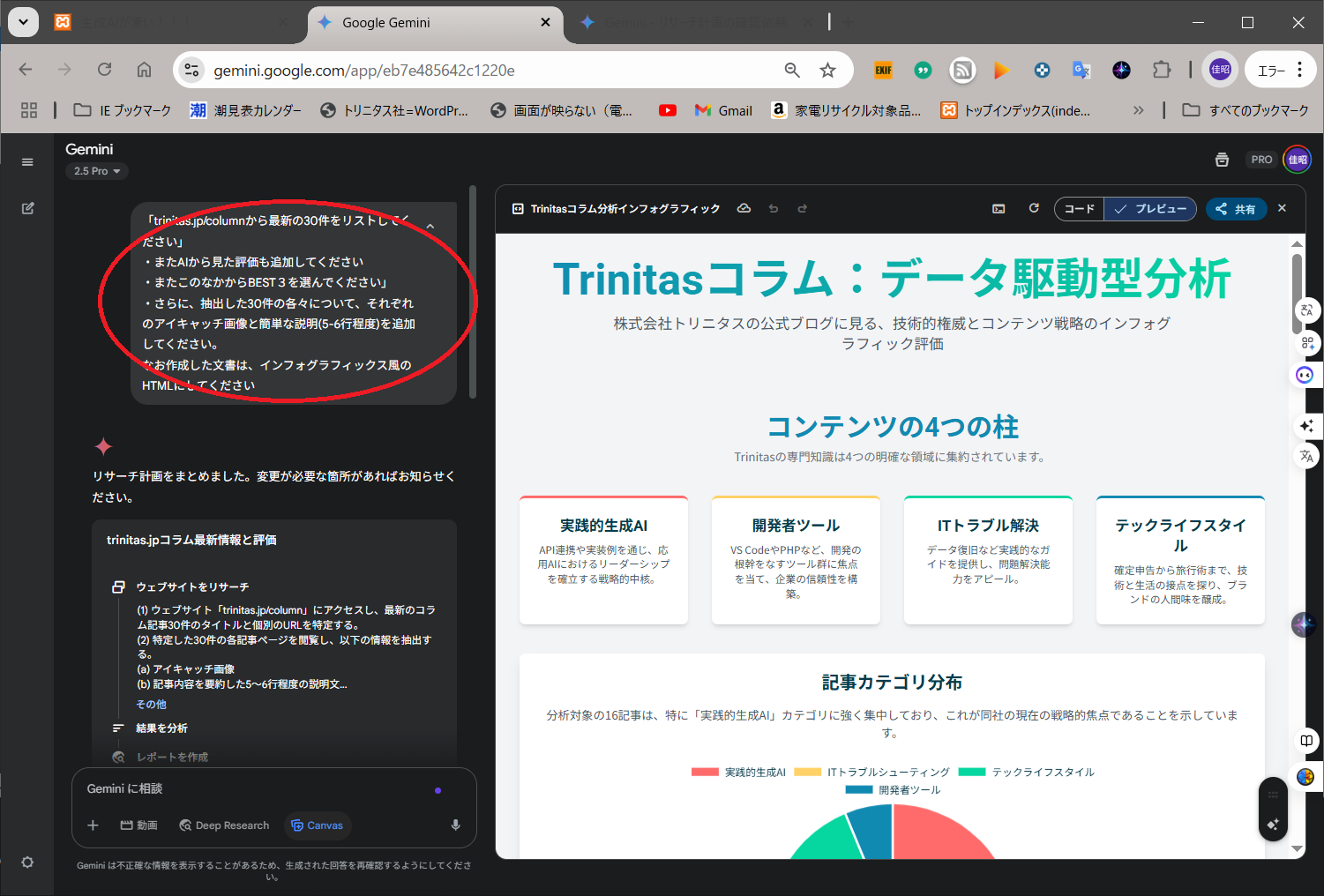1324x896 pixels.
Task: Switch canvas to プレビュー view
Action: [x=1150, y=209]
